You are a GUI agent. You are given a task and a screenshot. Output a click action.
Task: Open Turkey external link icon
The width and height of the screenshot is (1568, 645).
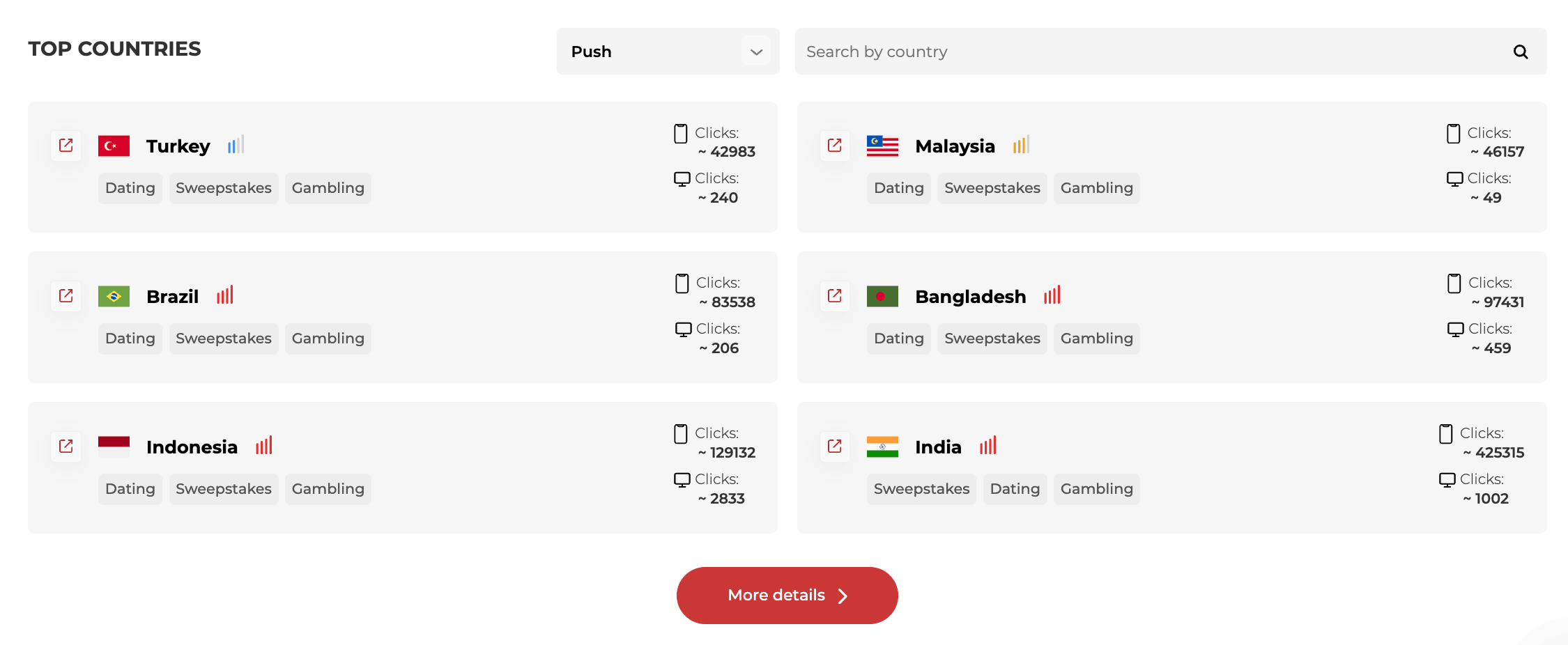(x=66, y=146)
